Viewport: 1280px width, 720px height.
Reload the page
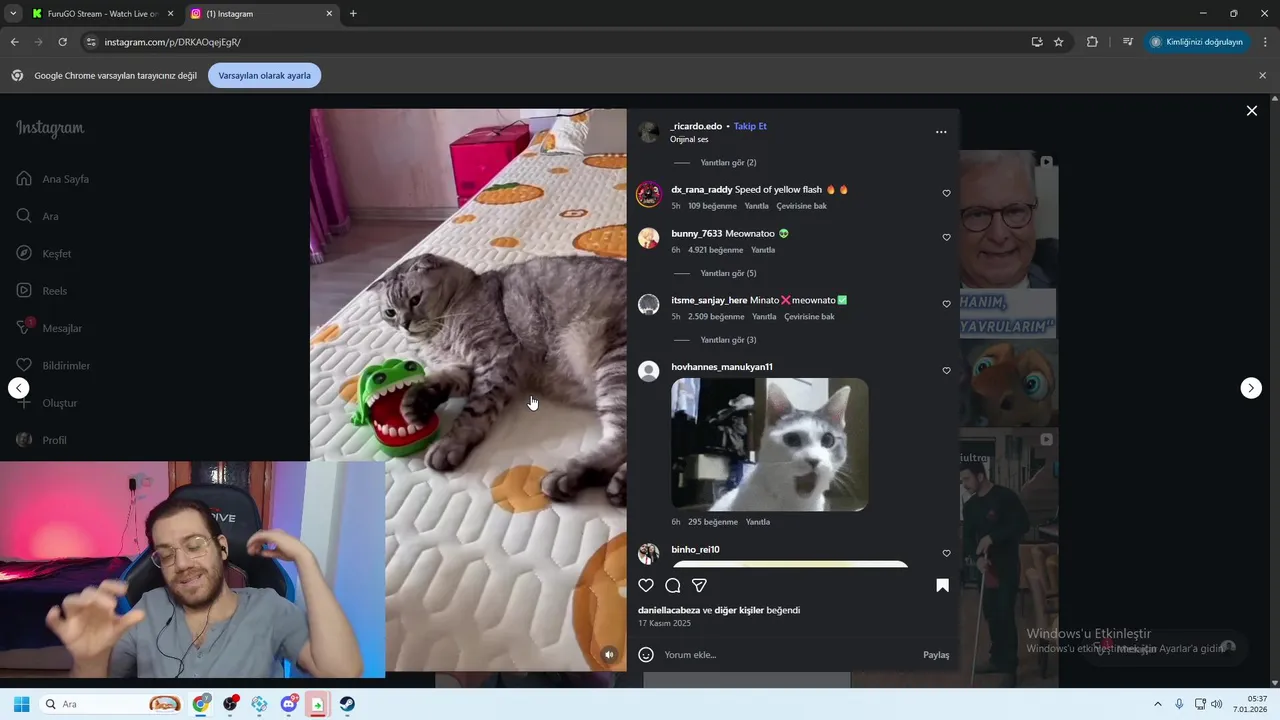pyautogui.click(x=62, y=42)
